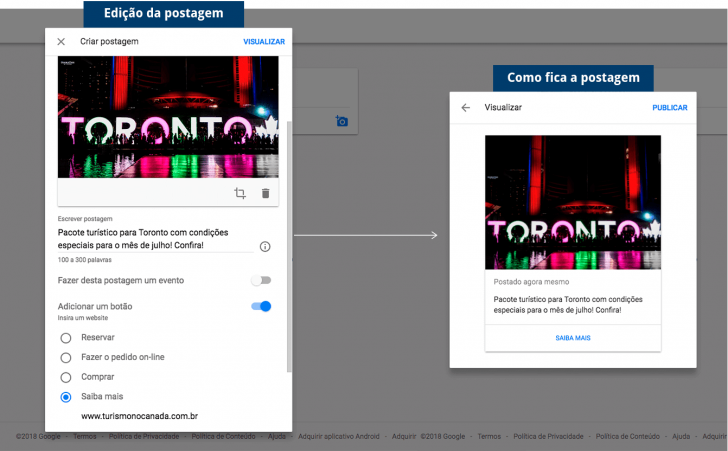Open right-side Política de Privacidade link
The image size is (728, 451).
pyautogui.click(x=548, y=436)
